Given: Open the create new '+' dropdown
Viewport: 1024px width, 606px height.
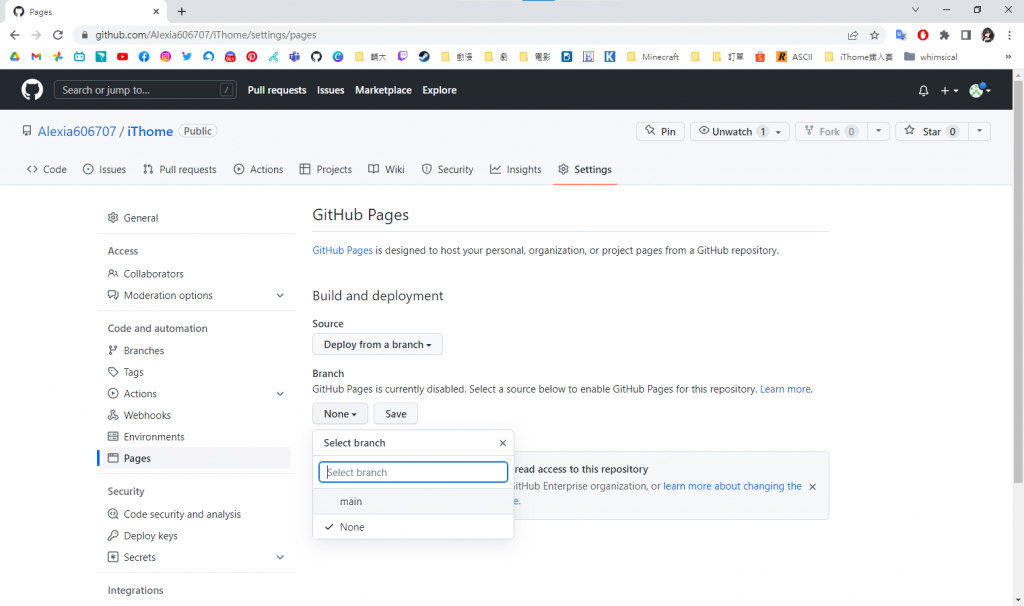Looking at the screenshot, I should [949, 91].
